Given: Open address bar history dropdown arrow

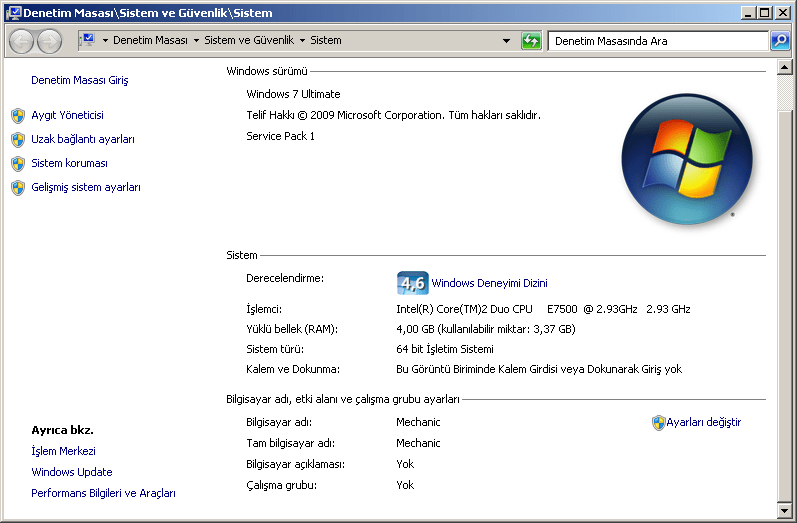Looking at the screenshot, I should (x=506, y=41).
